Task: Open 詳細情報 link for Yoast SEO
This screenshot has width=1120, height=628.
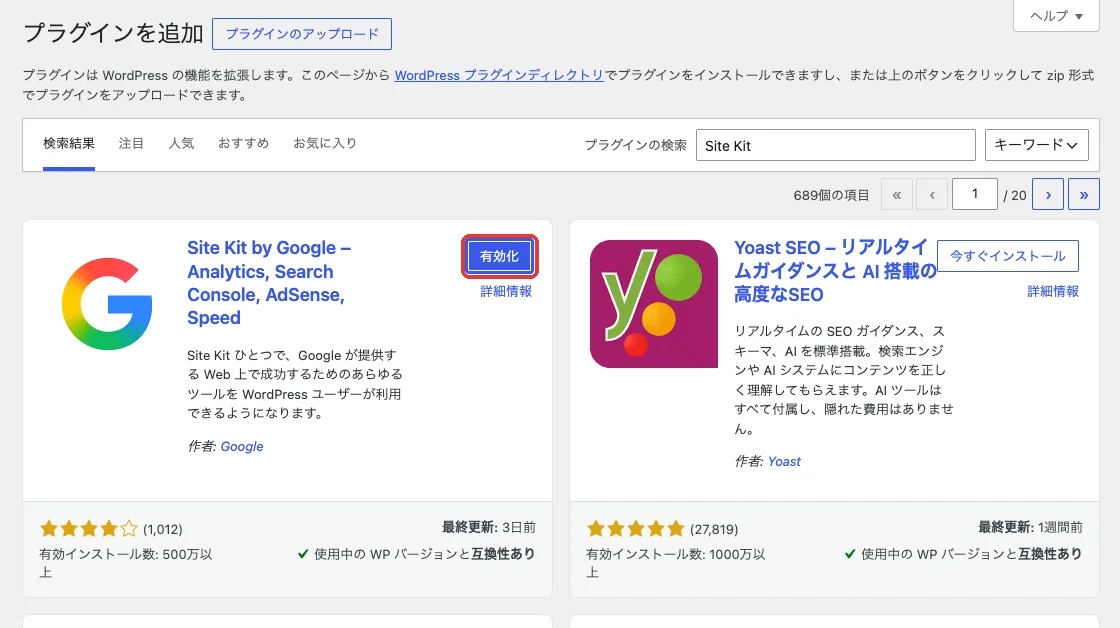Action: coord(1053,291)
